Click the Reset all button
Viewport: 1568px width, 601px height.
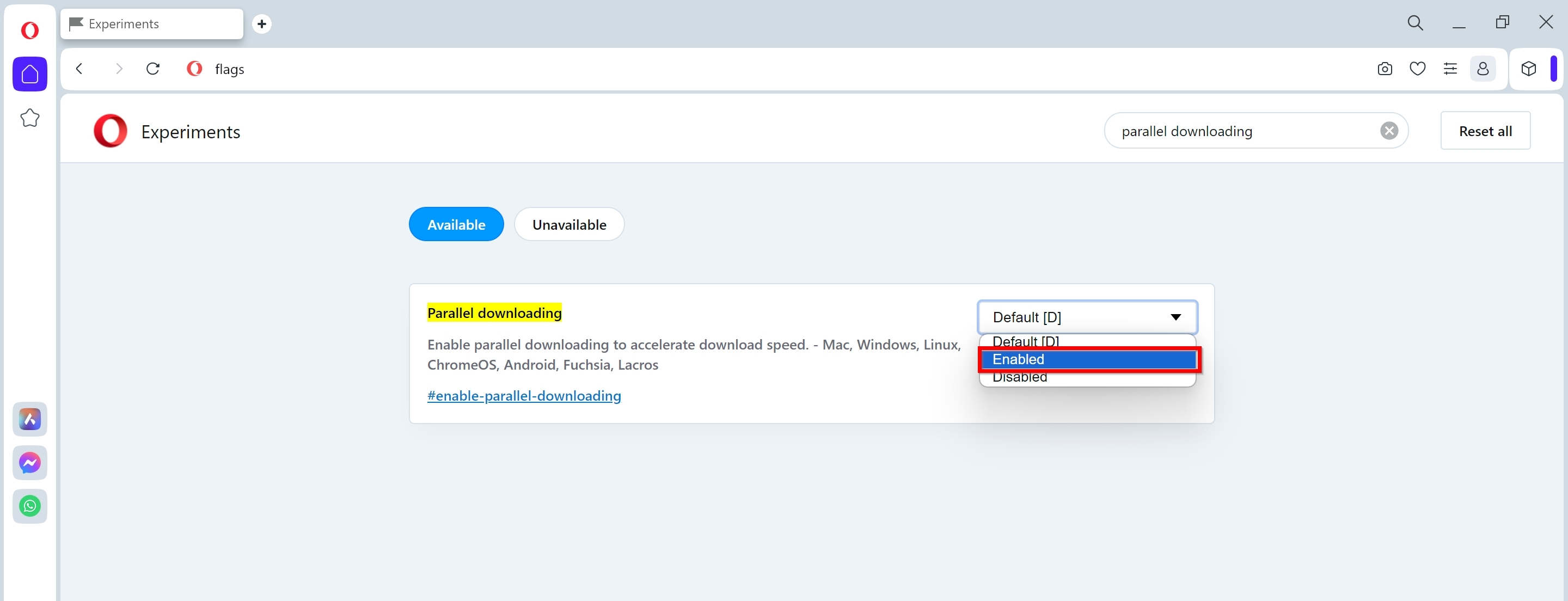1485,130
